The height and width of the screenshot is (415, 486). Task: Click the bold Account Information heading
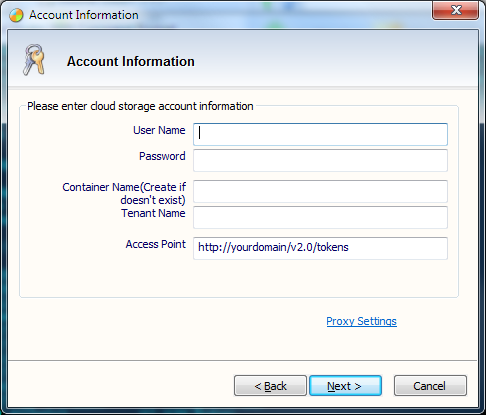pos(131,61)
